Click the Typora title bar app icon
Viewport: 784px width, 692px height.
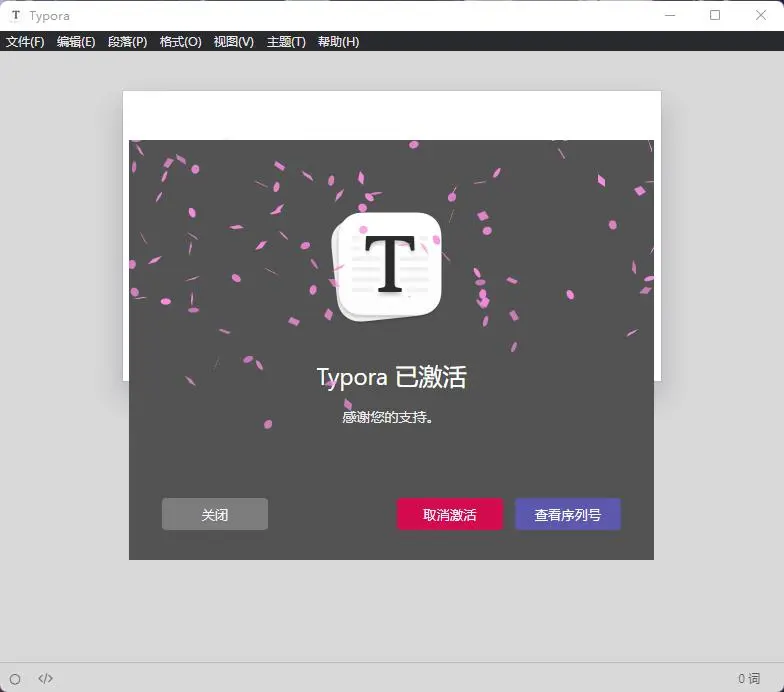click(16, 16)
